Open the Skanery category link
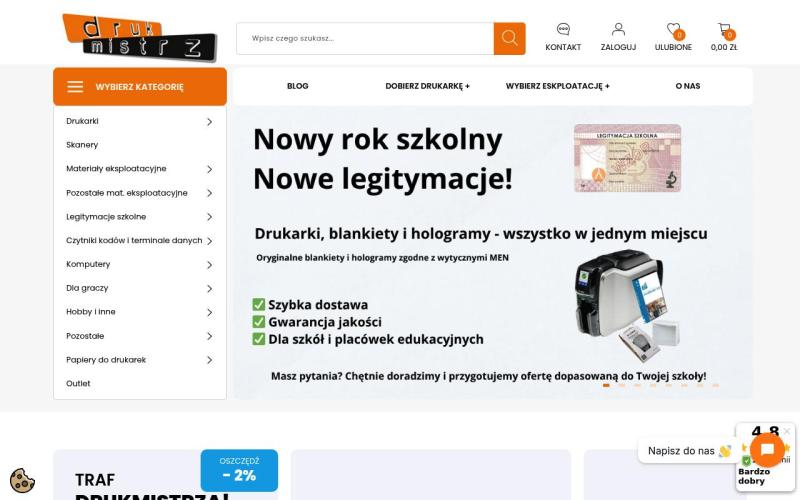This screenshot has height=500, width=800. (x=82, y=145)
